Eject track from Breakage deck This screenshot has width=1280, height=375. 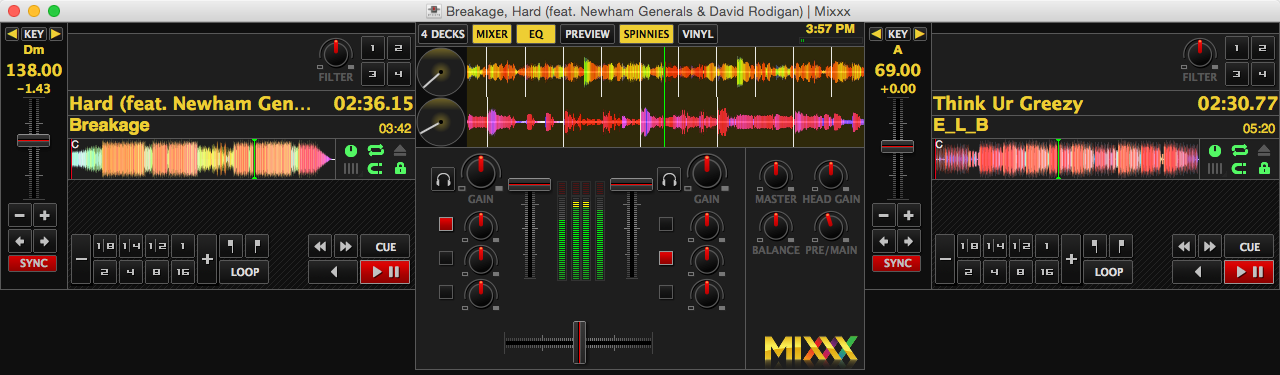click(400, 150)
